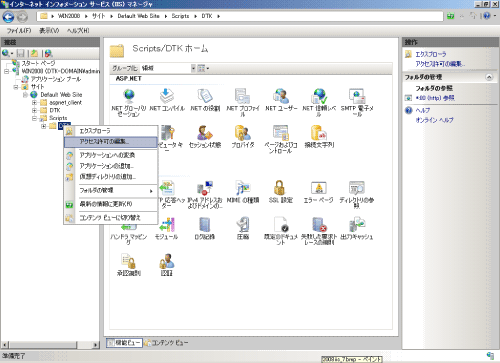
Task: Open the 圧縮 feature icon
Action: click(243, 225)
